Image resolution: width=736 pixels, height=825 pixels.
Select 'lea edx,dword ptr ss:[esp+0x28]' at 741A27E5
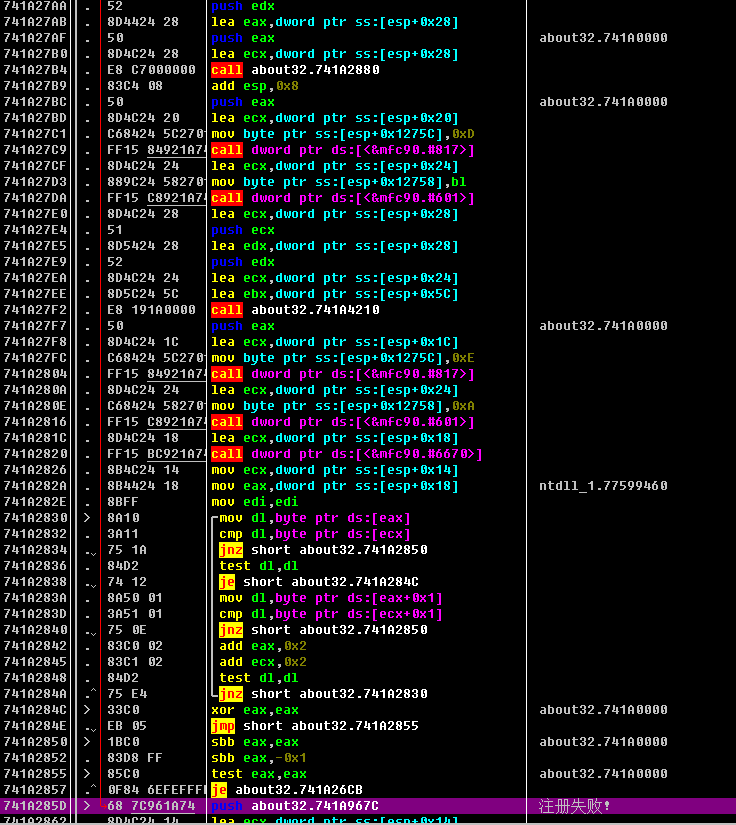[335, 246]
